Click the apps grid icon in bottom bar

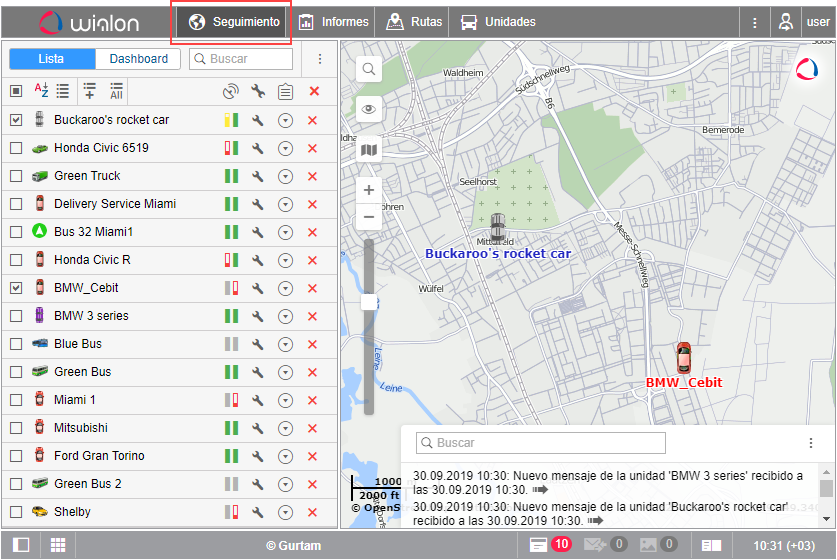(58, 545)
